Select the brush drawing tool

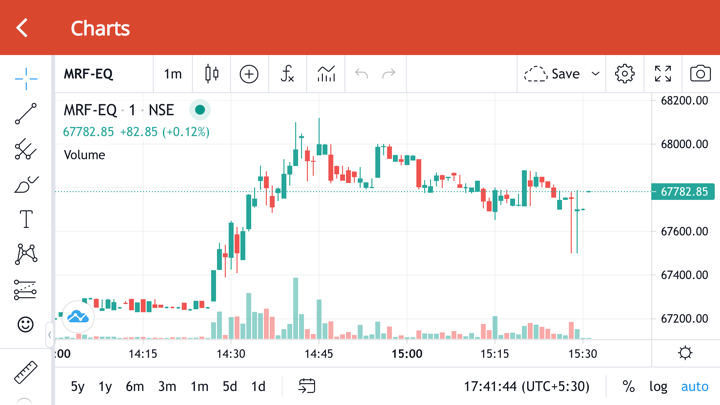[x=26, y=185]
